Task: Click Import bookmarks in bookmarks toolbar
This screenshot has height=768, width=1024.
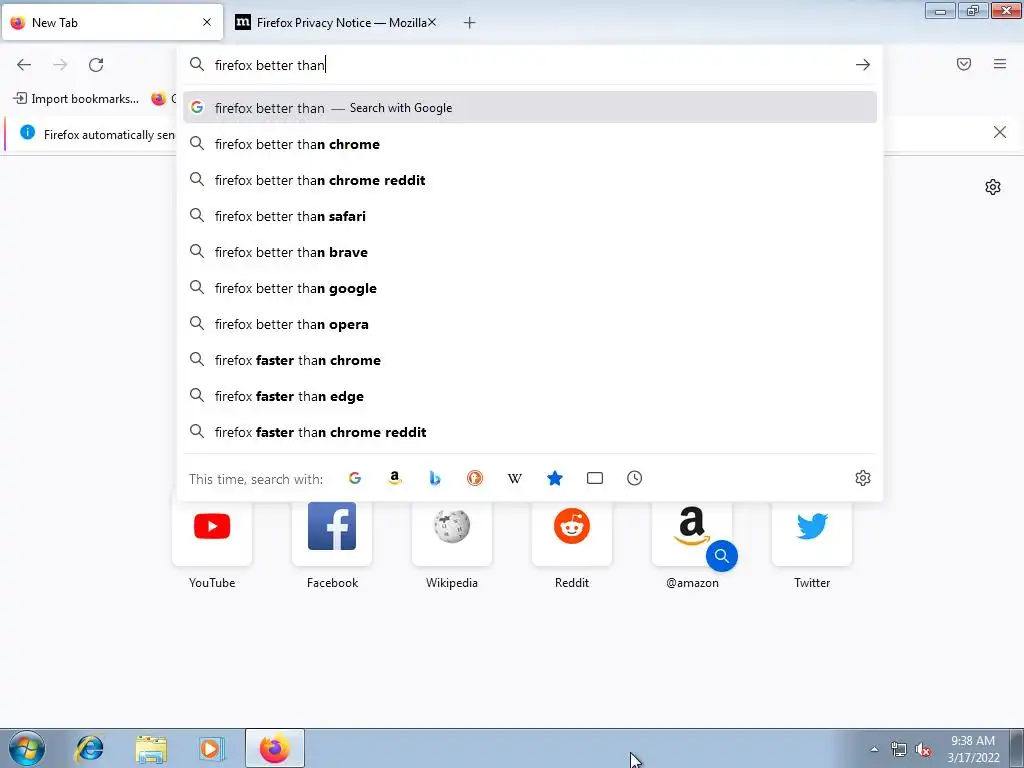Action: [76, 99]
